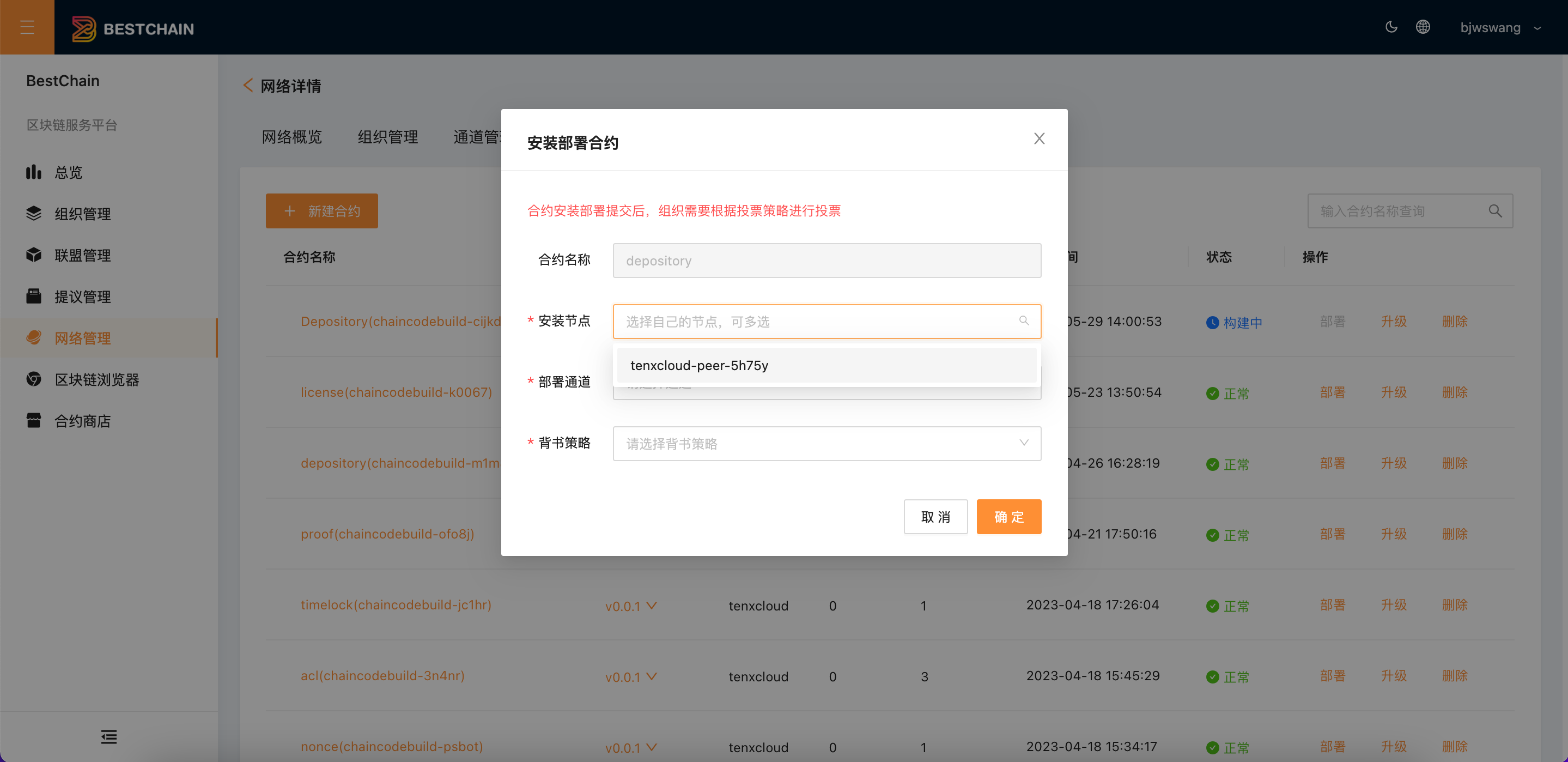Click the 提议管理 folder icon
1568x762 pixels.
pyautogui.click(x=33, y=296)
